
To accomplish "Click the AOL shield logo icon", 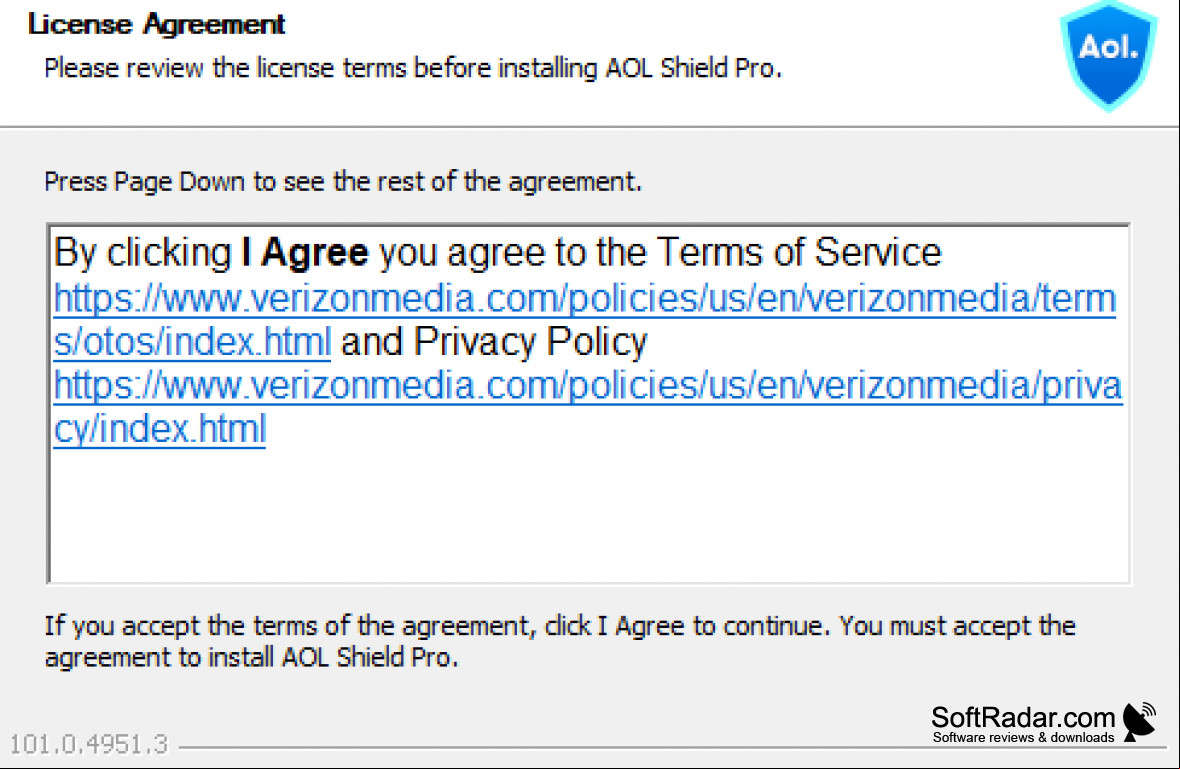I will click(x=1108, y=56).
